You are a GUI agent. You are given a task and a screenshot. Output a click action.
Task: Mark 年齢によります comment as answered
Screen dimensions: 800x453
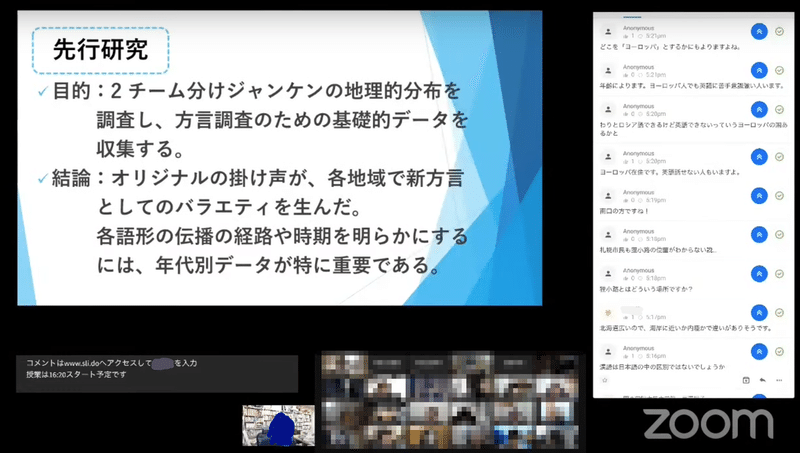pos(779,70)
